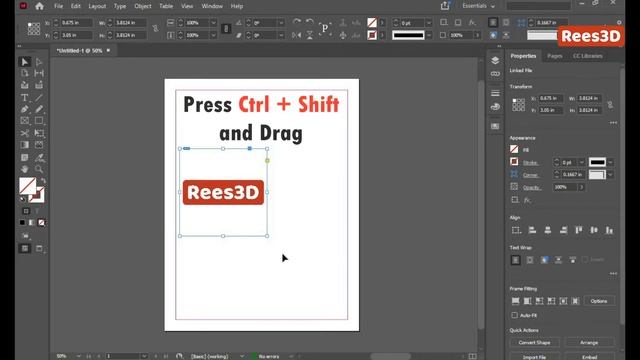Screen dimensions: 640x360
Task: Click Fill frame proportionally icon
Action: (x=516, y=301)
